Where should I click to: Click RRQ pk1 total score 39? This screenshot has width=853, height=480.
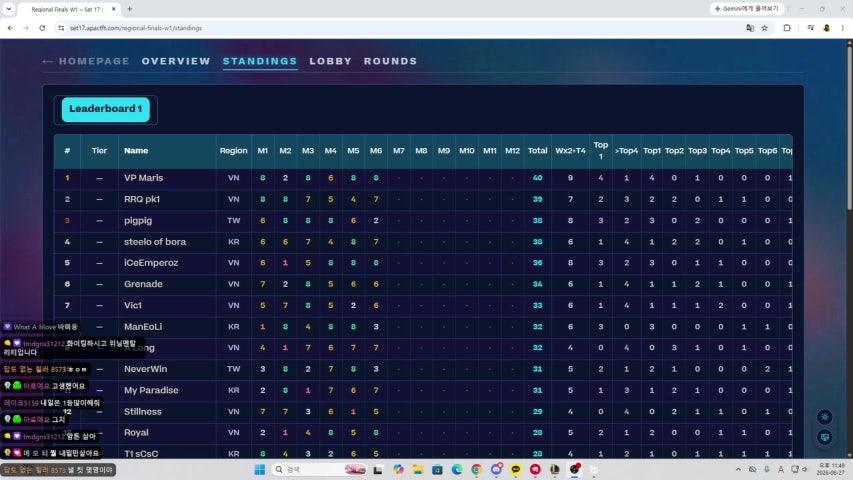pyautogui.click(x=537, y=199)
